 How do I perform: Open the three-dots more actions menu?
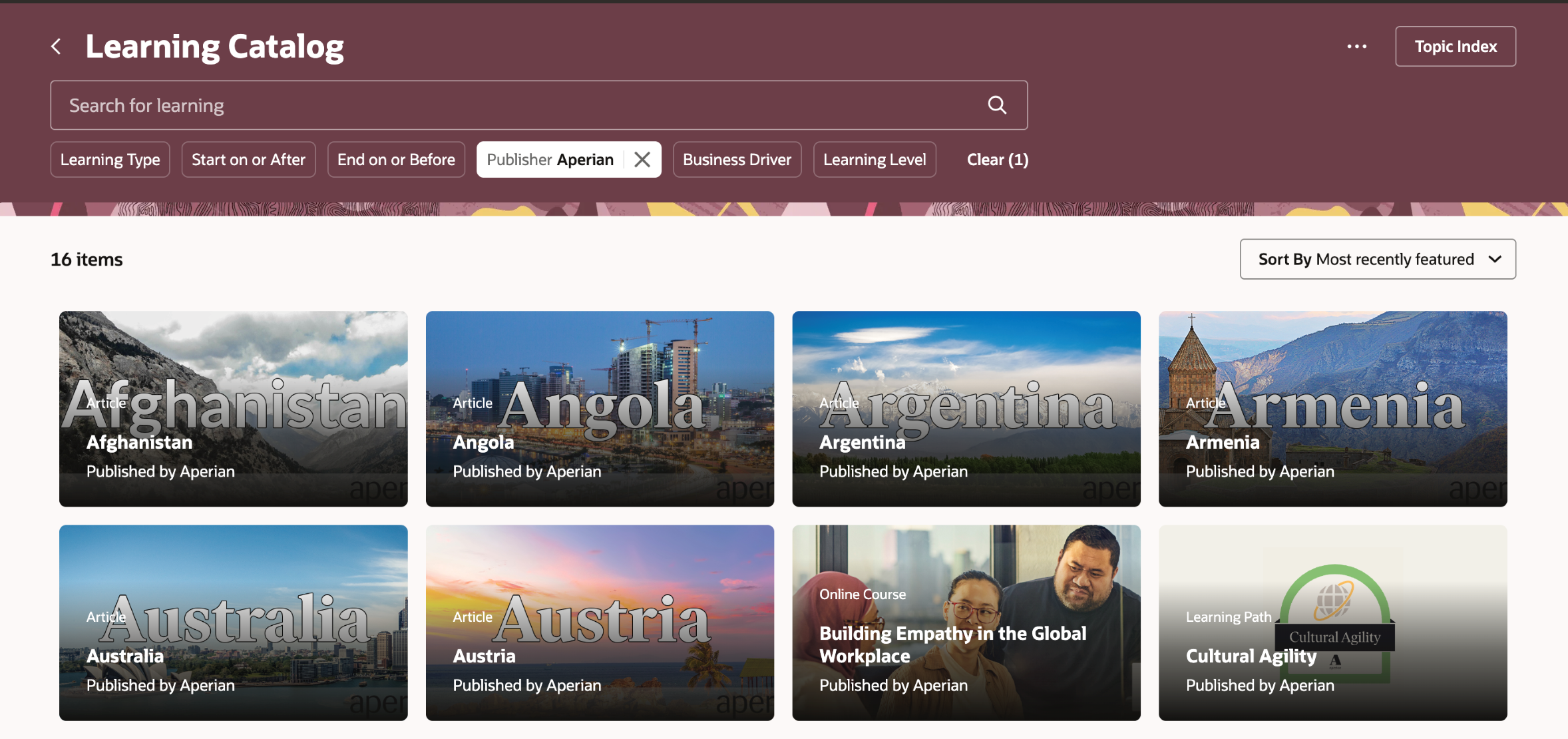click(1356, 47)
